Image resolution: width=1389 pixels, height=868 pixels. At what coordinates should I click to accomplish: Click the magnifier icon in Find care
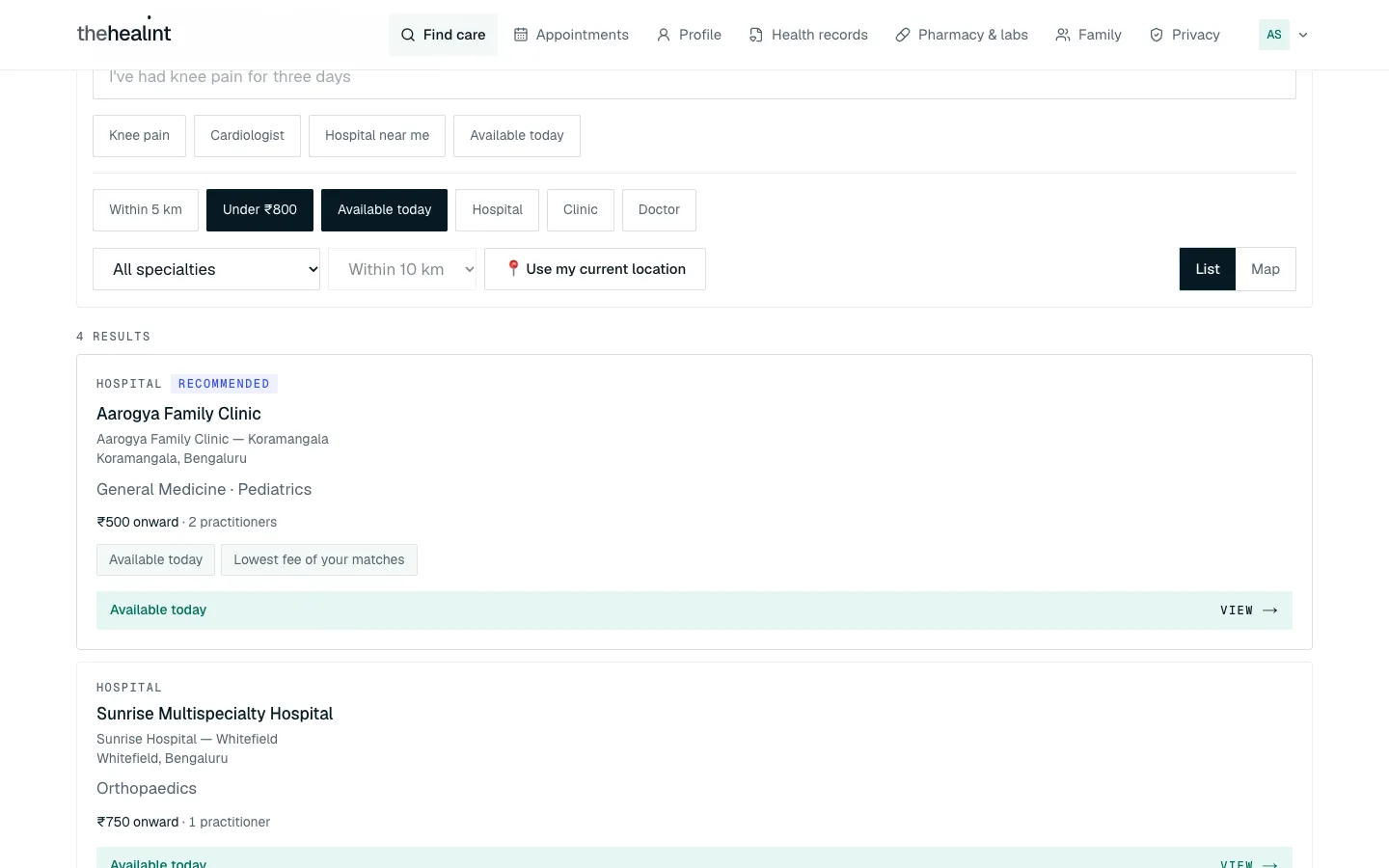tap(408, 35)
